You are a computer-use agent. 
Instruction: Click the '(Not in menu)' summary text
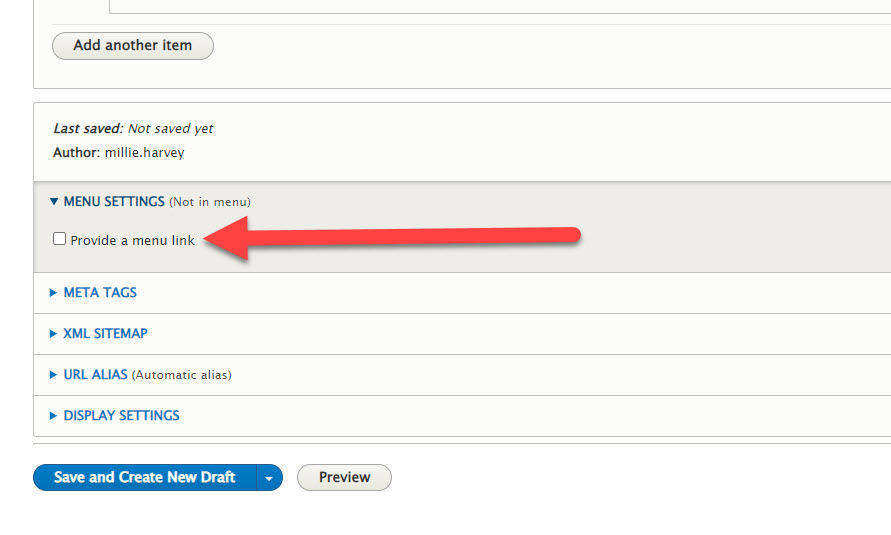pyautogui.click(x=210, y=202)
